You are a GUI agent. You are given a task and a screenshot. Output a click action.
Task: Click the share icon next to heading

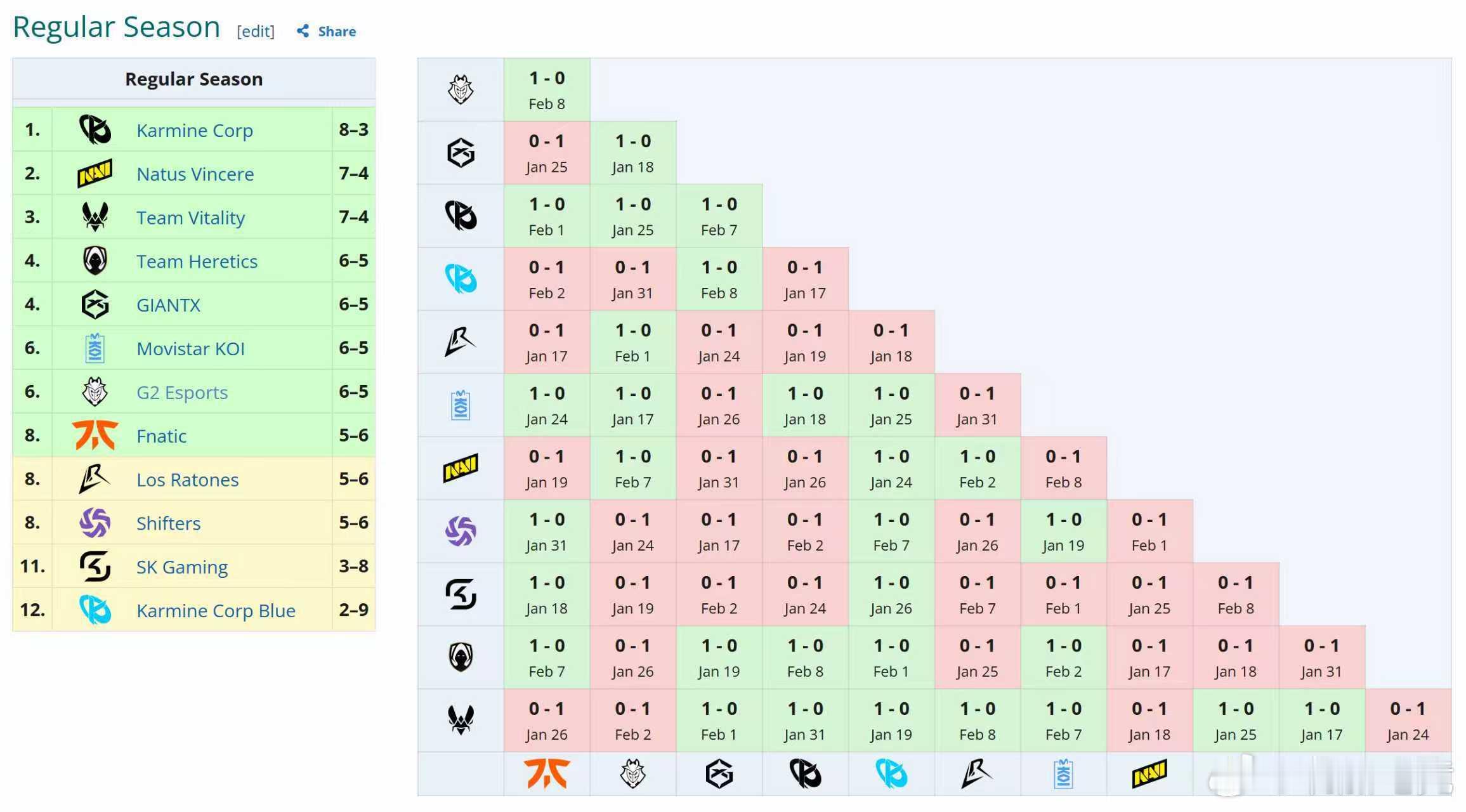pyautogui.click(x=303, y=31)
